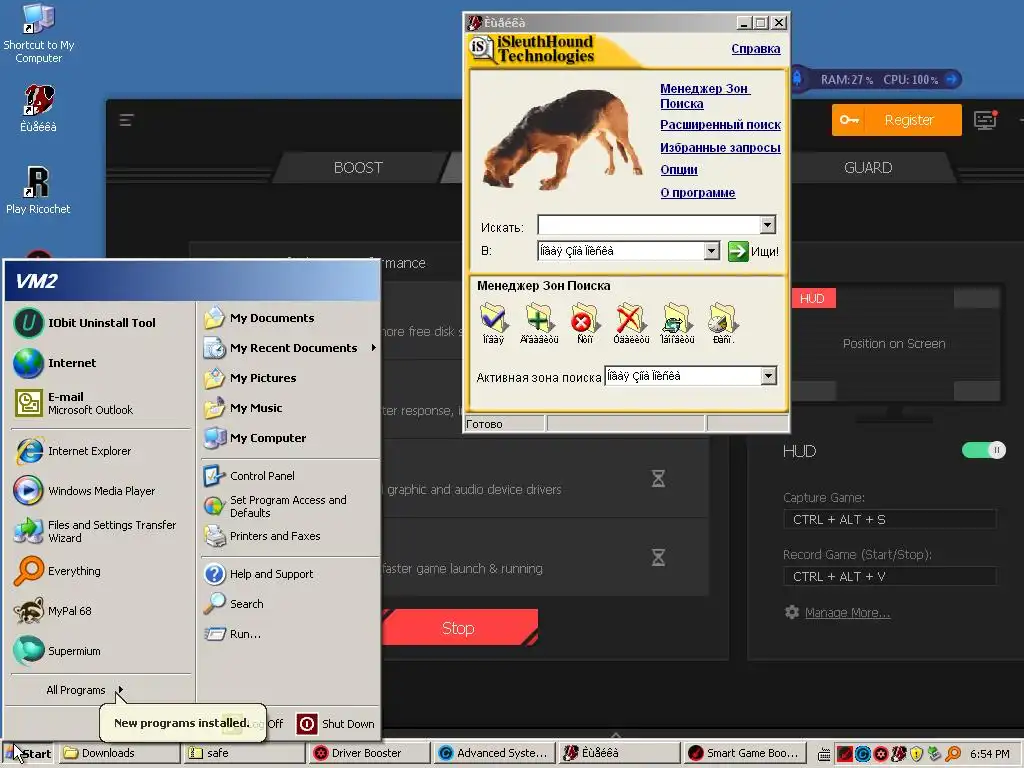Click the Capture Game hotkey field
The height and width of the screenshot is (768, 1024).
tap(889, 519)
